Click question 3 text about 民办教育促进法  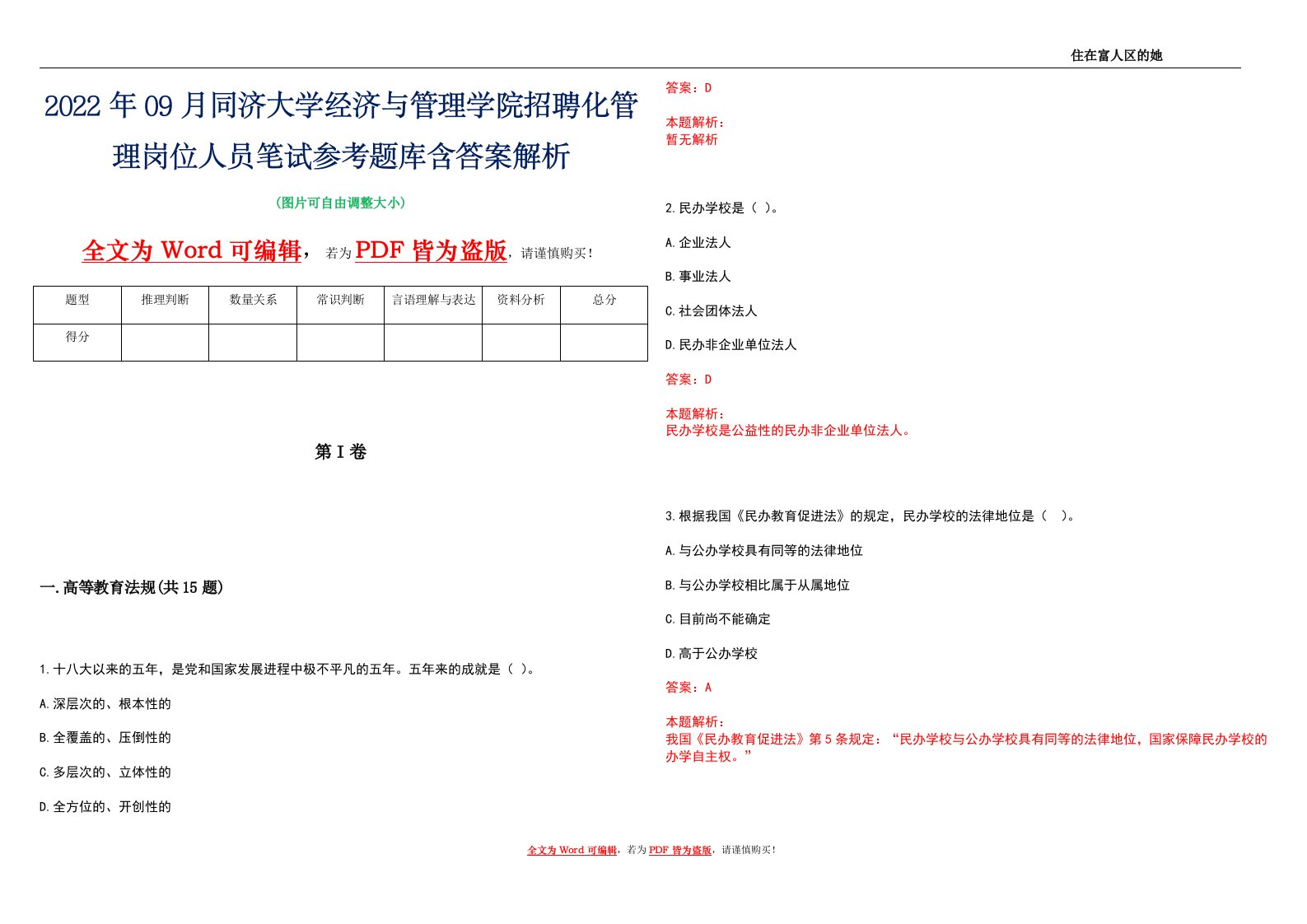click(871, 516)
